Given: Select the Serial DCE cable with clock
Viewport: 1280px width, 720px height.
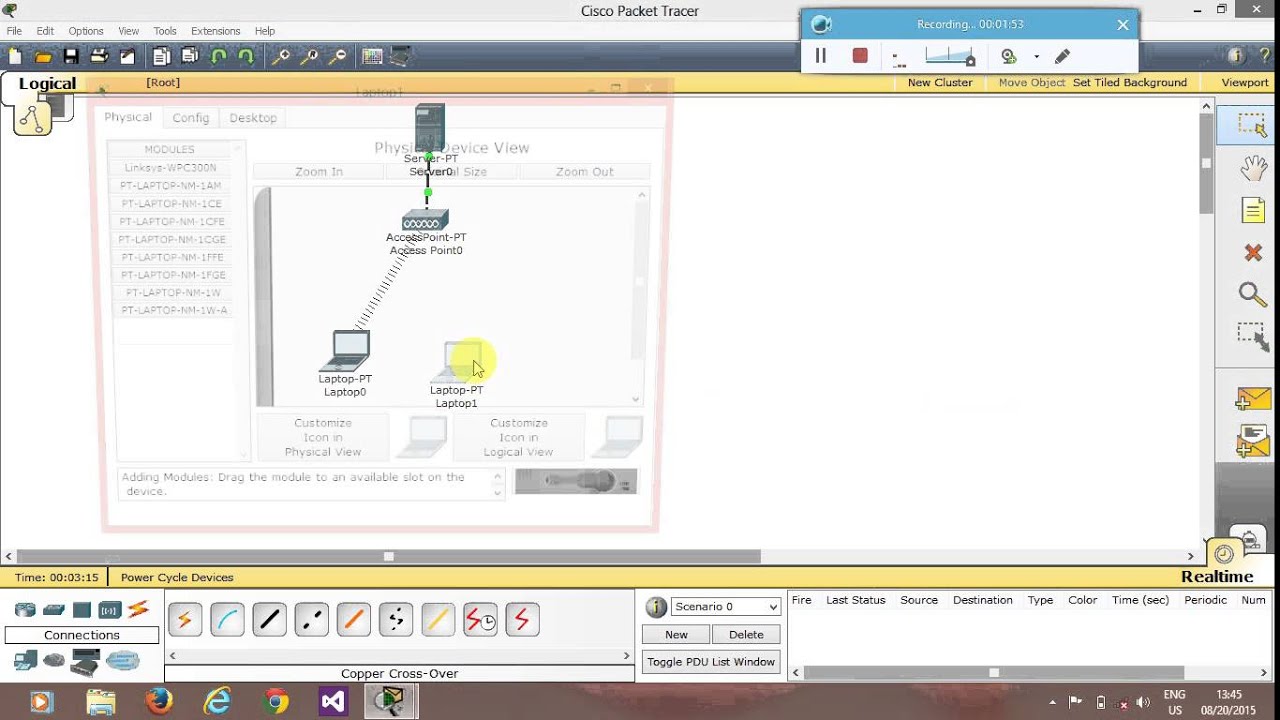Looking at the screenshot, I should pos(480,620).
